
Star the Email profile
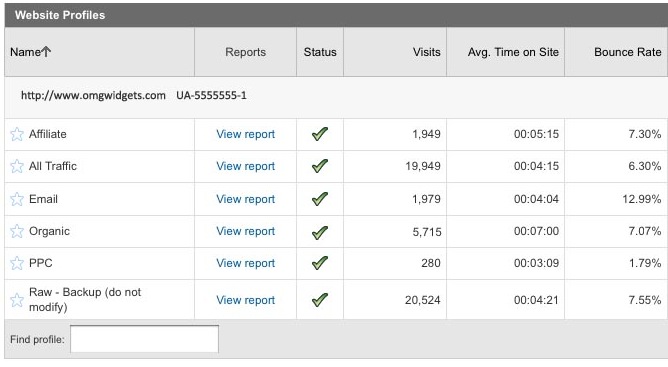coord(17,199)
